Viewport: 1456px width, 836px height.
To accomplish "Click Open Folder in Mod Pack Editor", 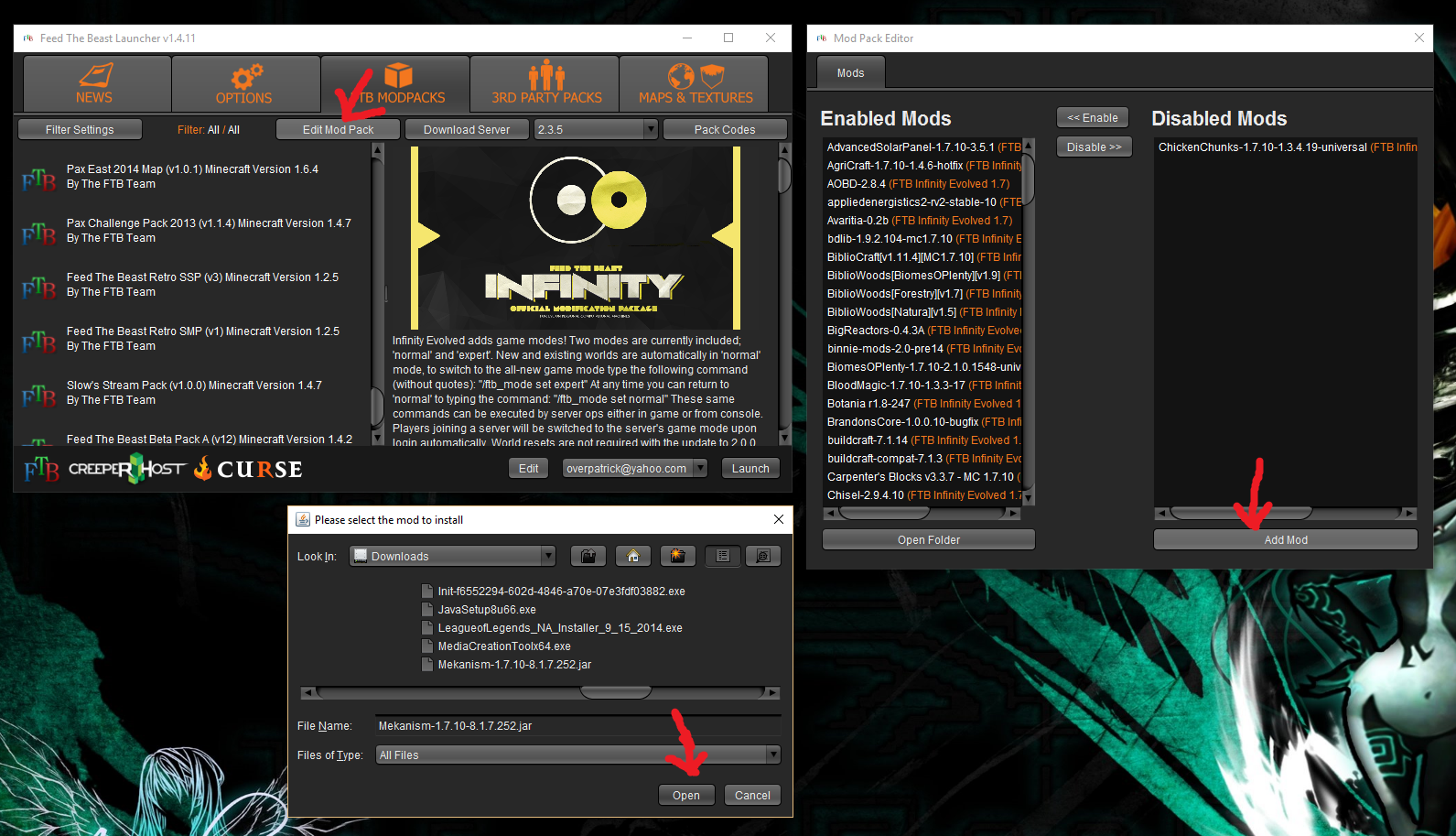I will coord(929,540).
